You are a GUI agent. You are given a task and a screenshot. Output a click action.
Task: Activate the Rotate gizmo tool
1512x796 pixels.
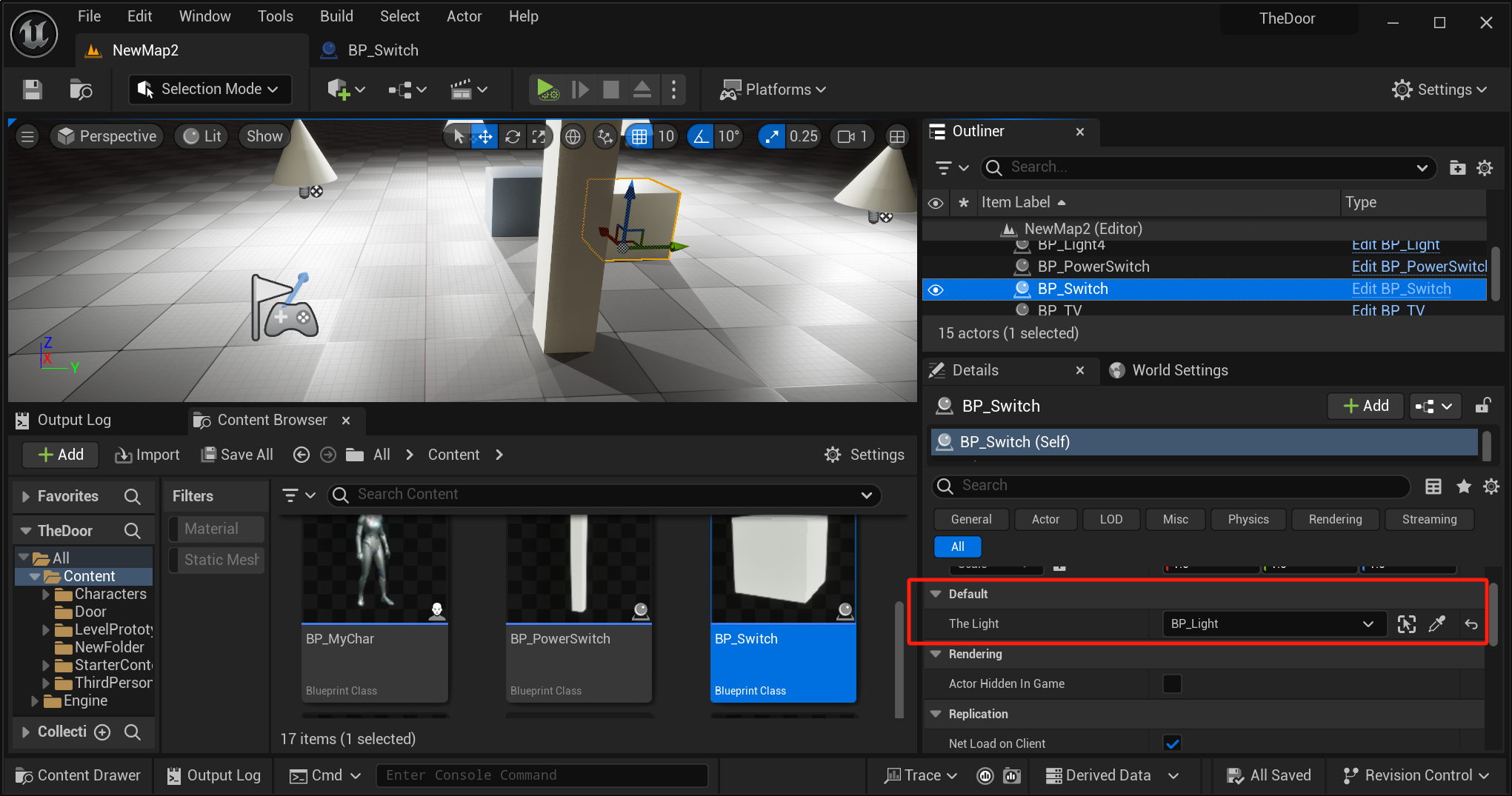pos(512,136)
